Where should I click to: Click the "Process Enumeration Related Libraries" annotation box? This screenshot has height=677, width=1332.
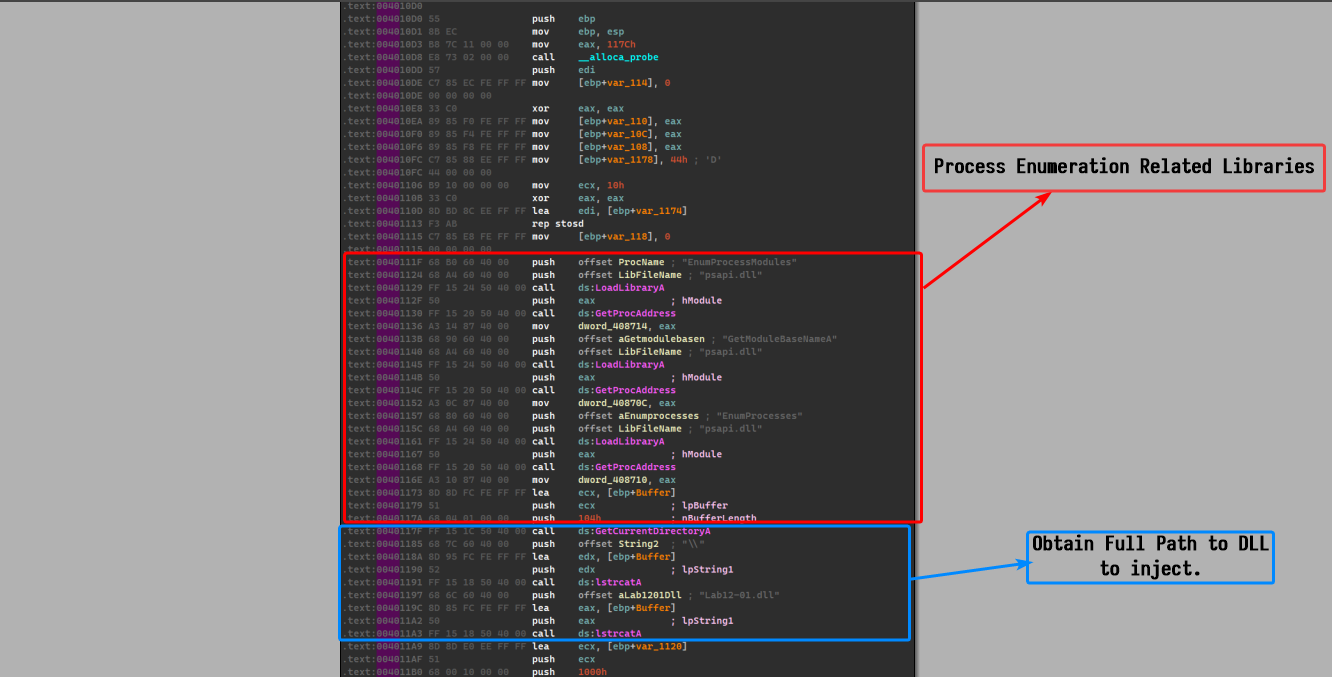coord(1124,167)
